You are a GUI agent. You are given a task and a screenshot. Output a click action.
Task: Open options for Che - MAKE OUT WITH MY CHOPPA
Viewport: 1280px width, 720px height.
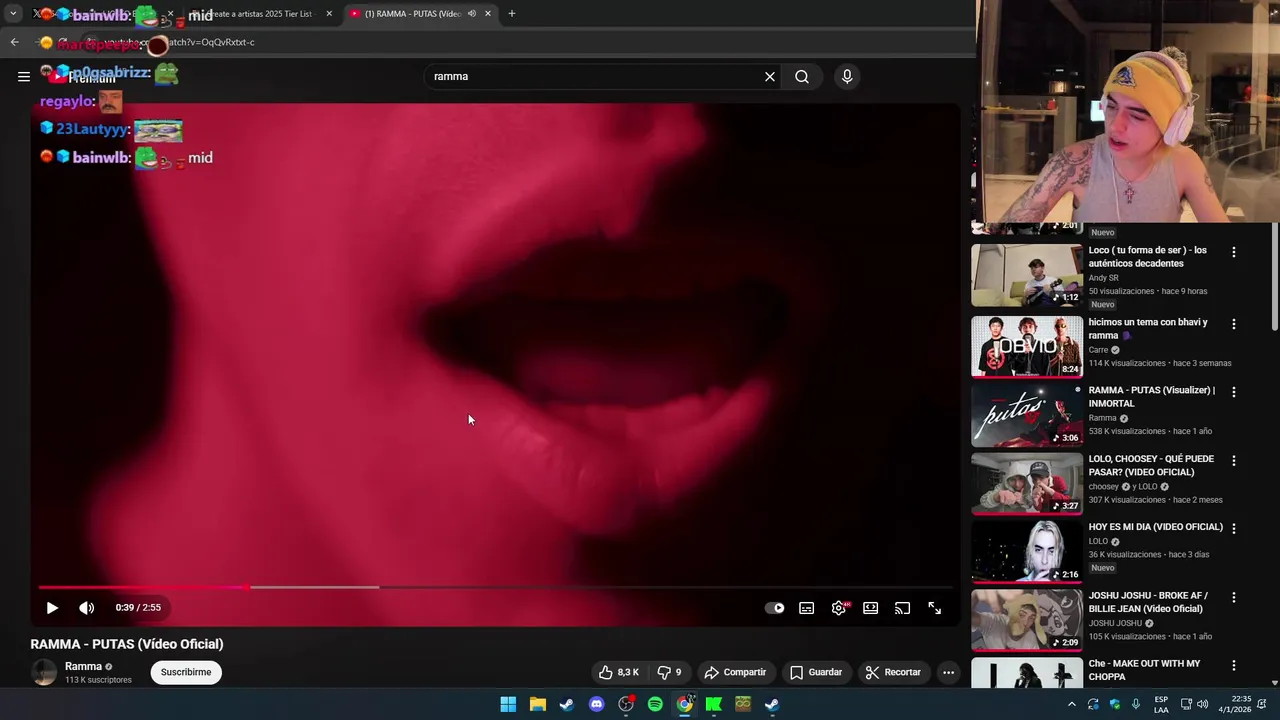pyautogui.click(x=1234, y=665)
